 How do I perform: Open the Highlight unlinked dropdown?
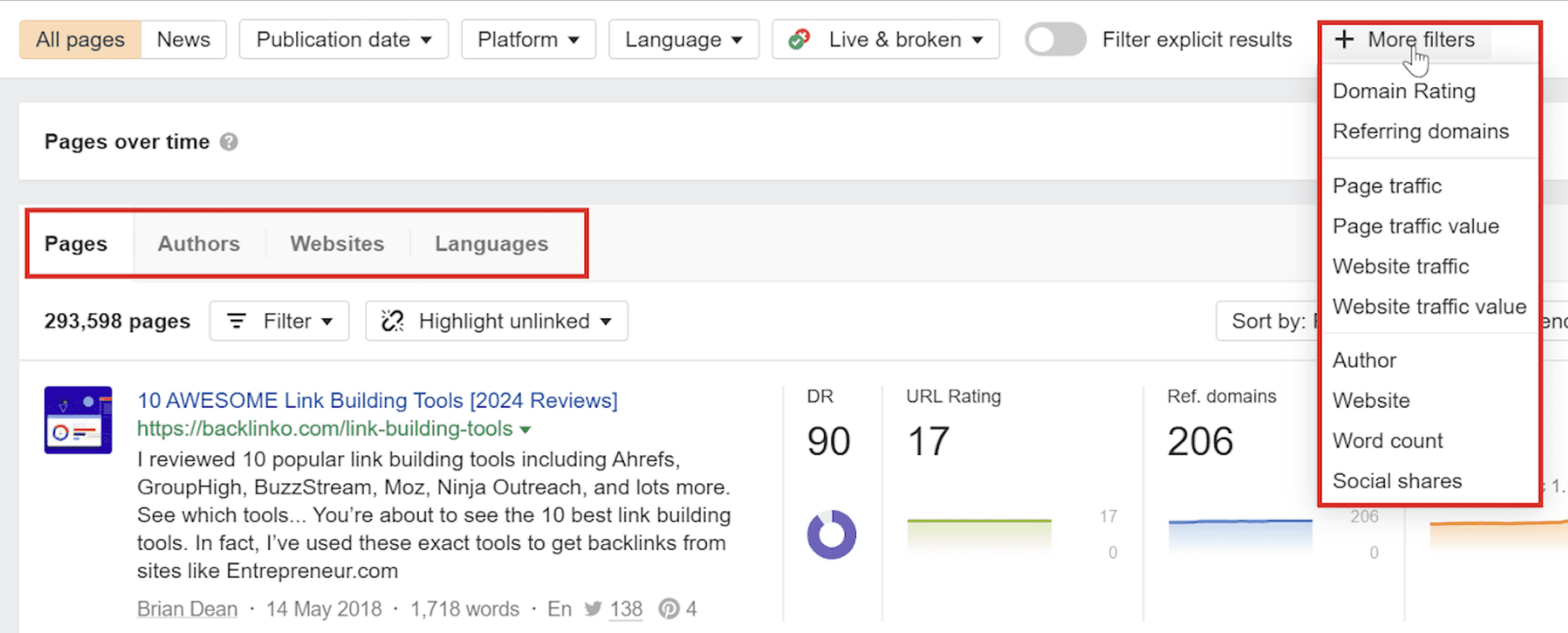[497, 321]
